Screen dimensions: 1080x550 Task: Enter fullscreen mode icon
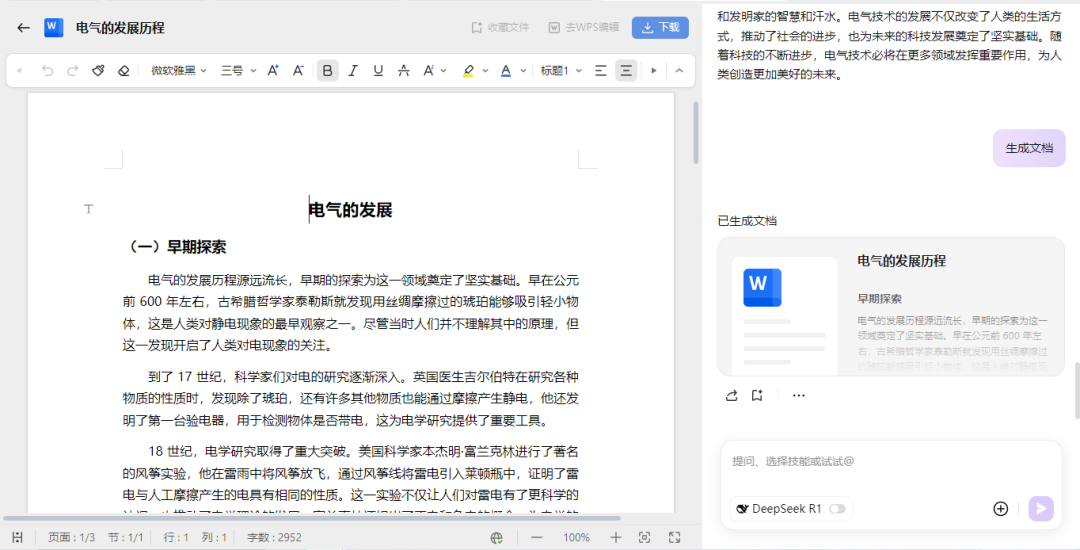(x=674, y=538)
